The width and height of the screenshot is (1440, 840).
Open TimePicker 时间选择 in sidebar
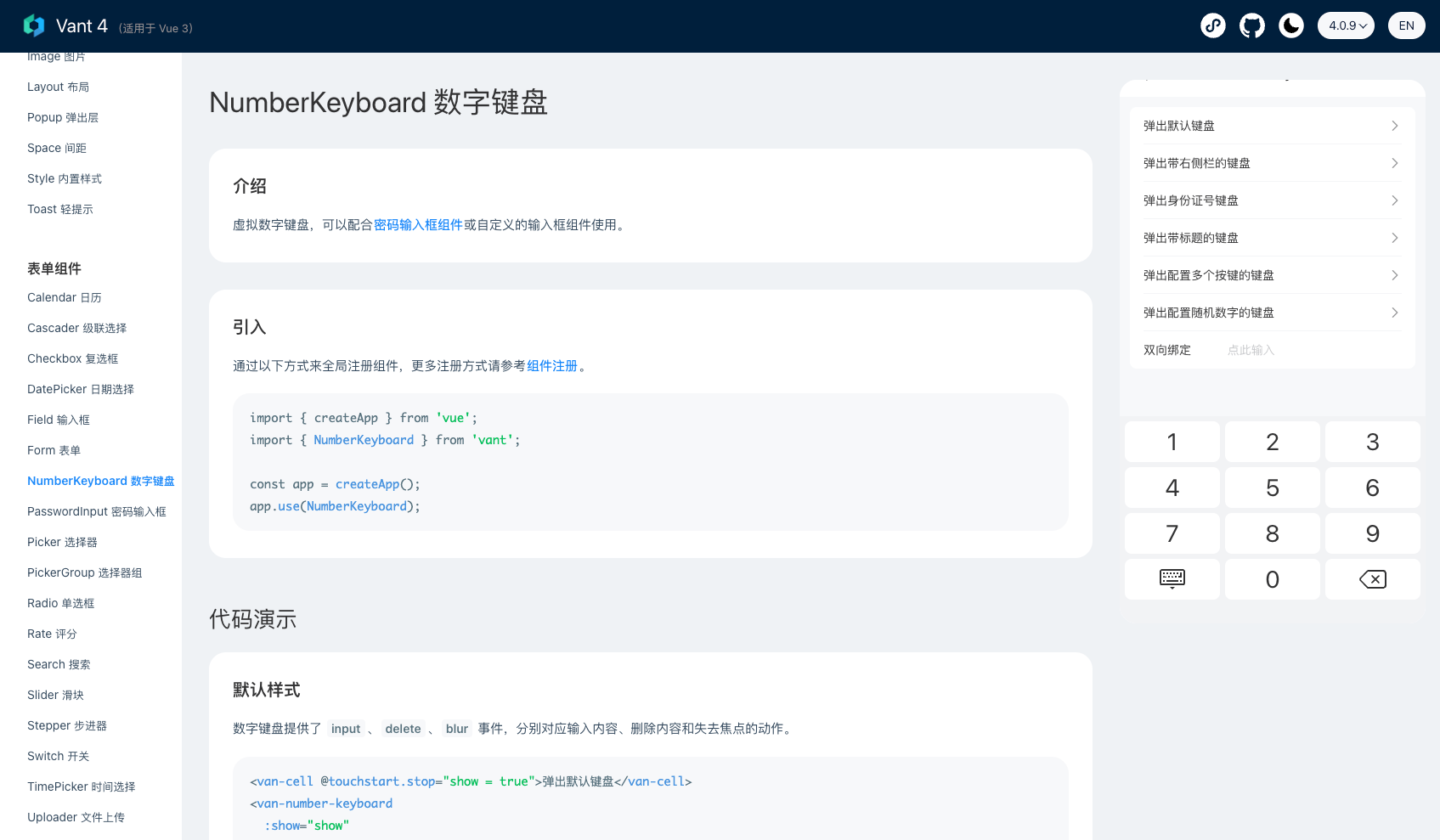click(x=82, y=786)
